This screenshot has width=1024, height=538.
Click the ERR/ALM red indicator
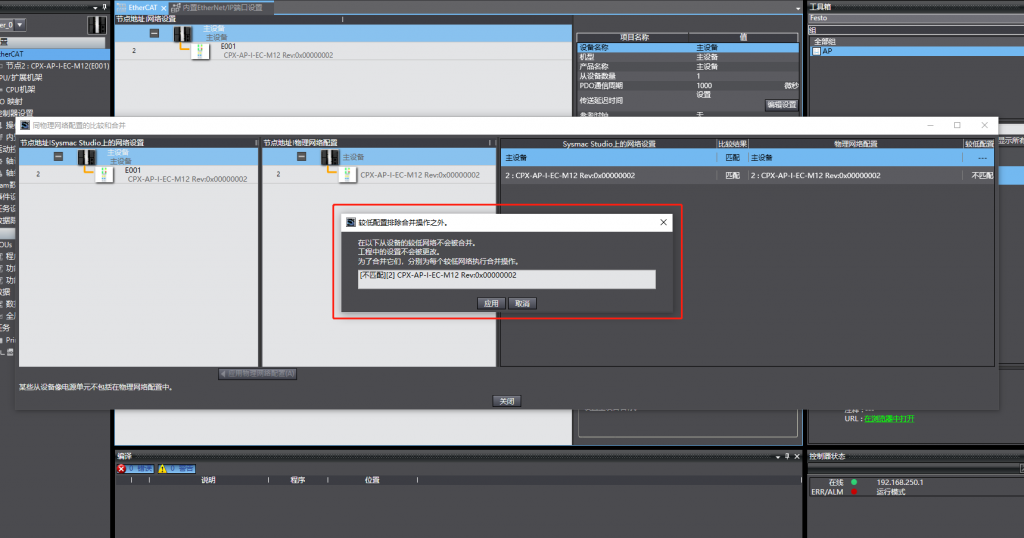854,492
